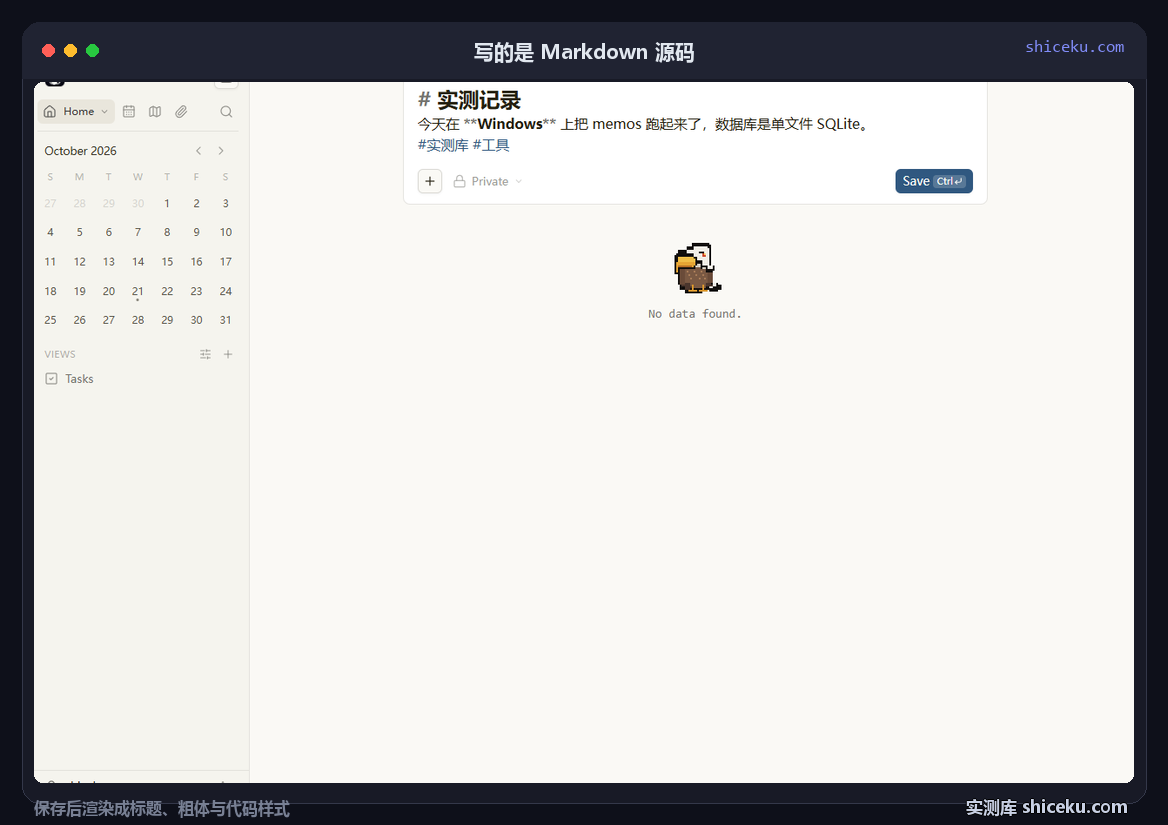
Task: Open search with the magnifier icon
Action: tap(226, 112)
